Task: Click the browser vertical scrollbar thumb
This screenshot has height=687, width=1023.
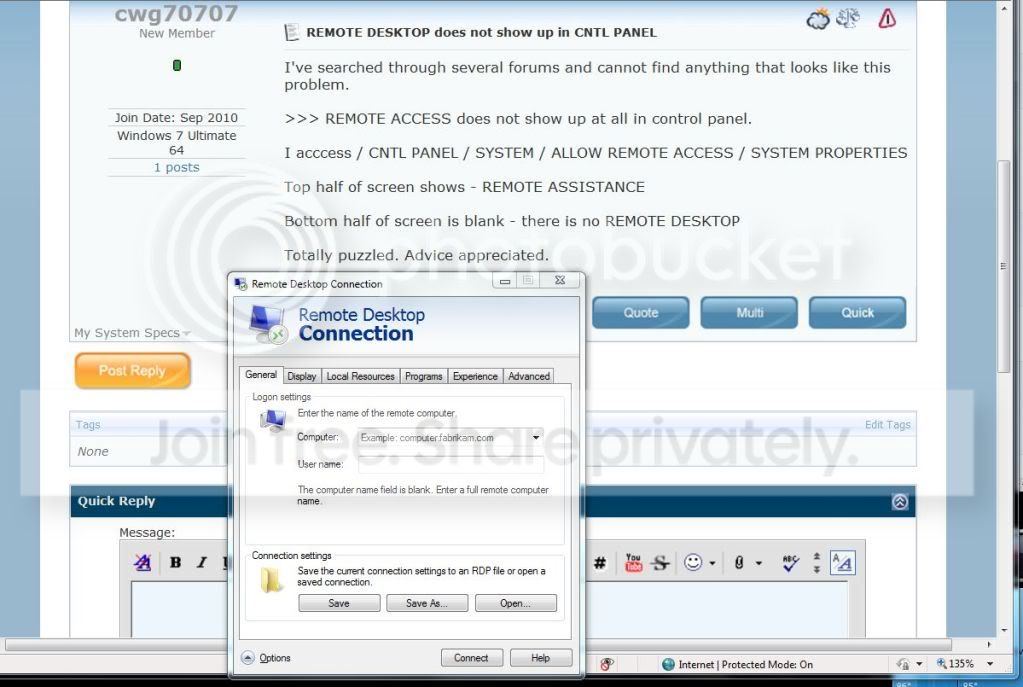Action: [x=1004, y=266]
